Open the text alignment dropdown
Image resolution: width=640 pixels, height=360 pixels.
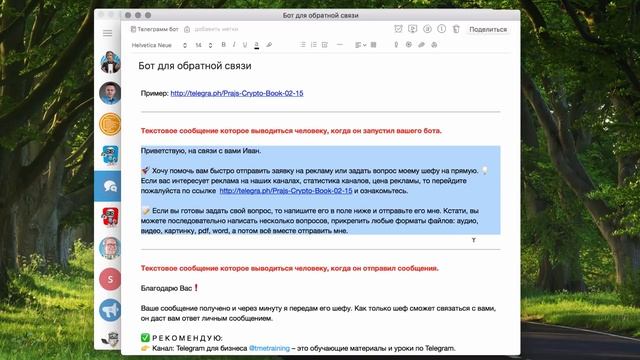pos(360,45)
